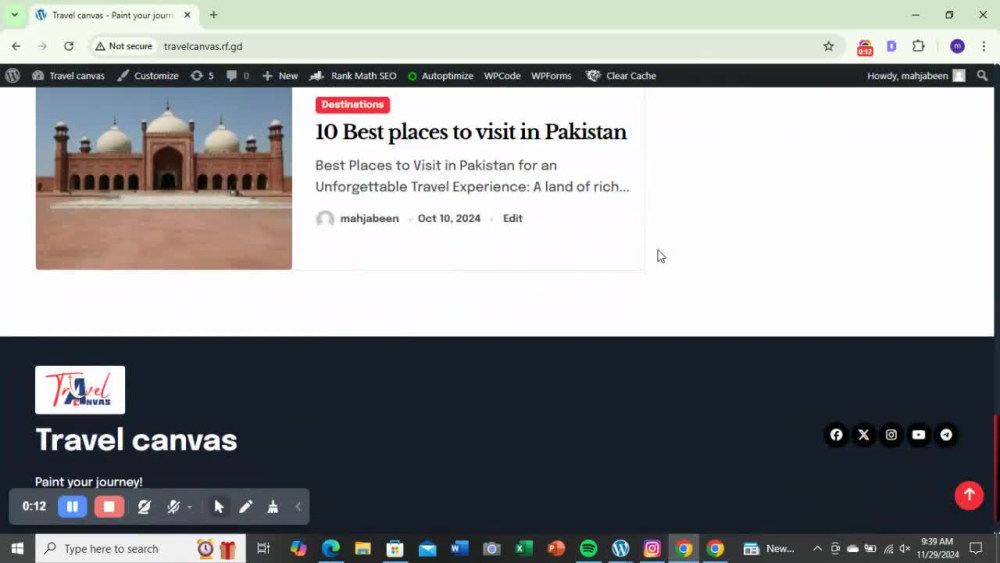Open Spotify from the taskbar
Viewport: 1000px width, 563px height.
point(588,548)
